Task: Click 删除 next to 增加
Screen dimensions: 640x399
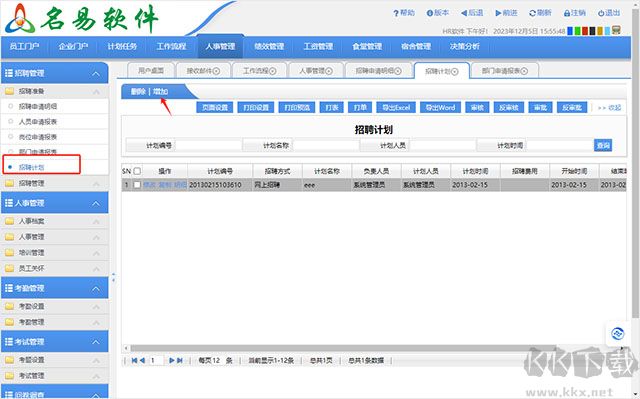Action: [x=138, y=91]
